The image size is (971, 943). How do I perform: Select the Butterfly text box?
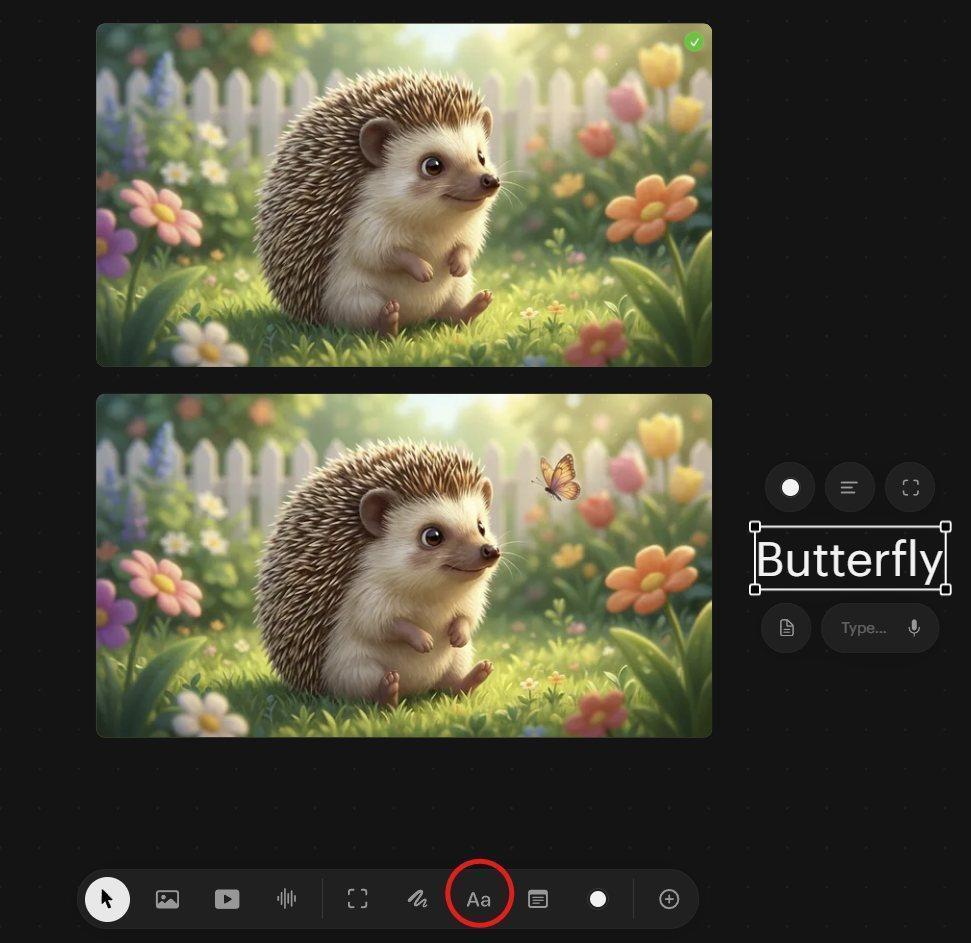(x=850, y=558)
